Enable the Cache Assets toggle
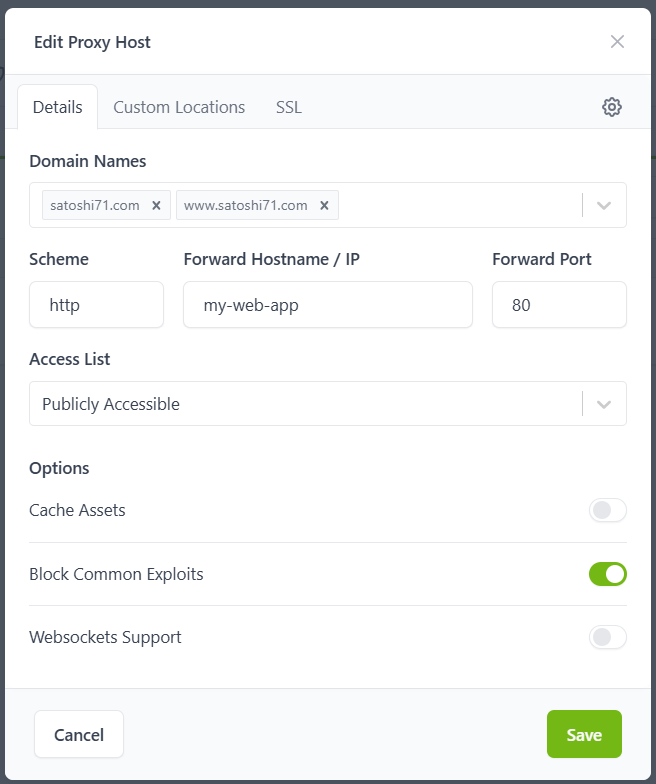 click(607, 510)
